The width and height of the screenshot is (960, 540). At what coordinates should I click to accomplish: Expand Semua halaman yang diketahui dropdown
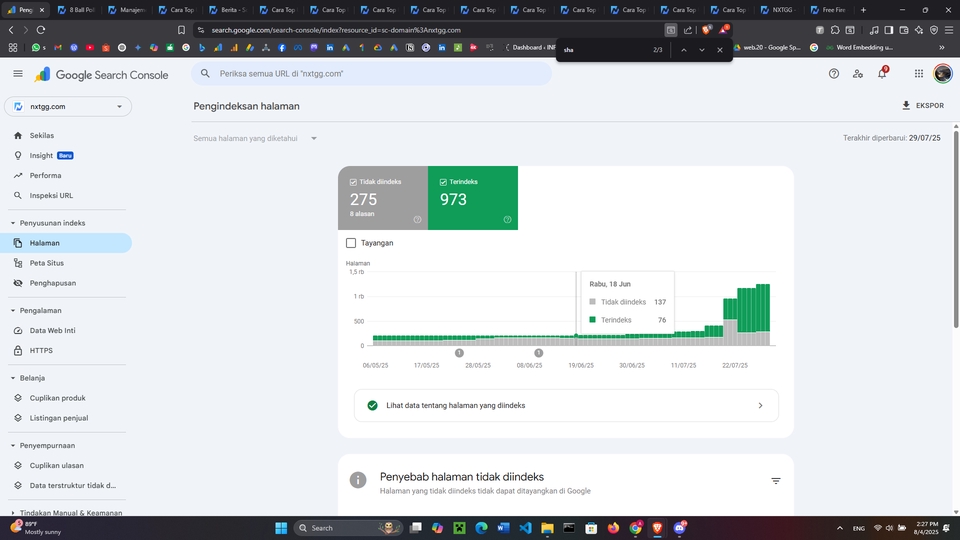coord(256,139)
